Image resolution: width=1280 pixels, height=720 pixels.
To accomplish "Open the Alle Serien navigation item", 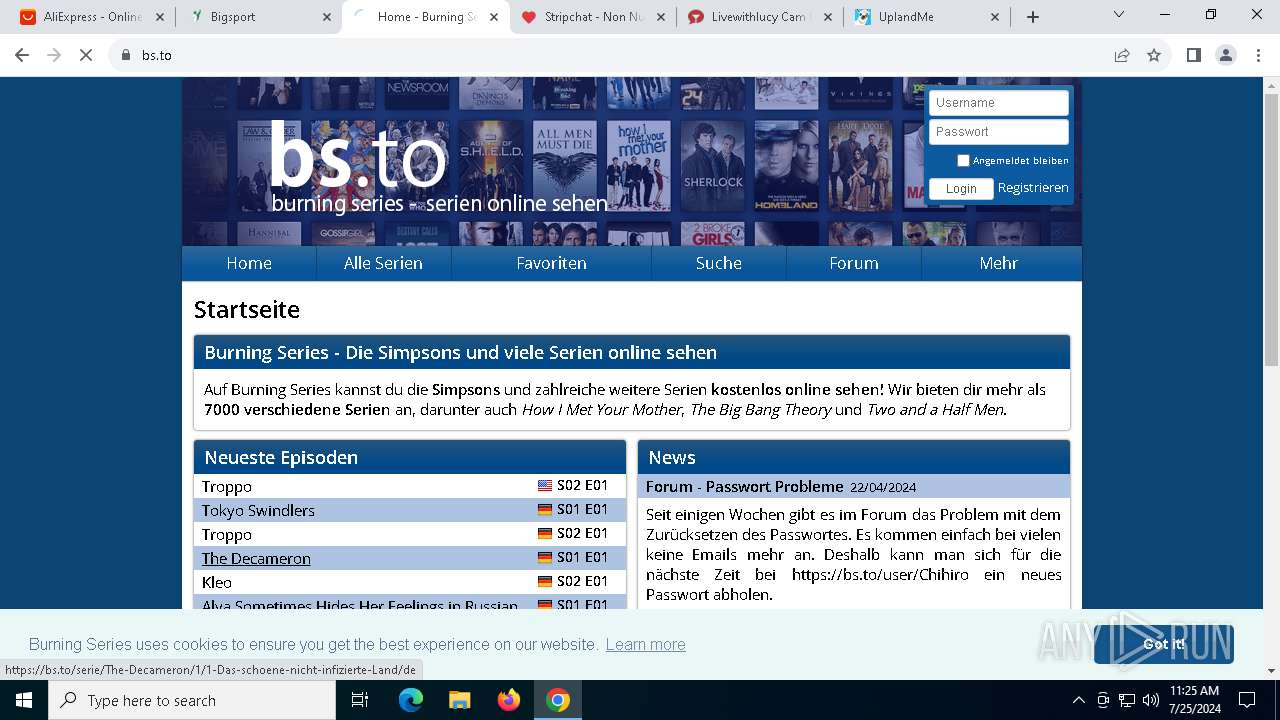I will pos(383,263).
